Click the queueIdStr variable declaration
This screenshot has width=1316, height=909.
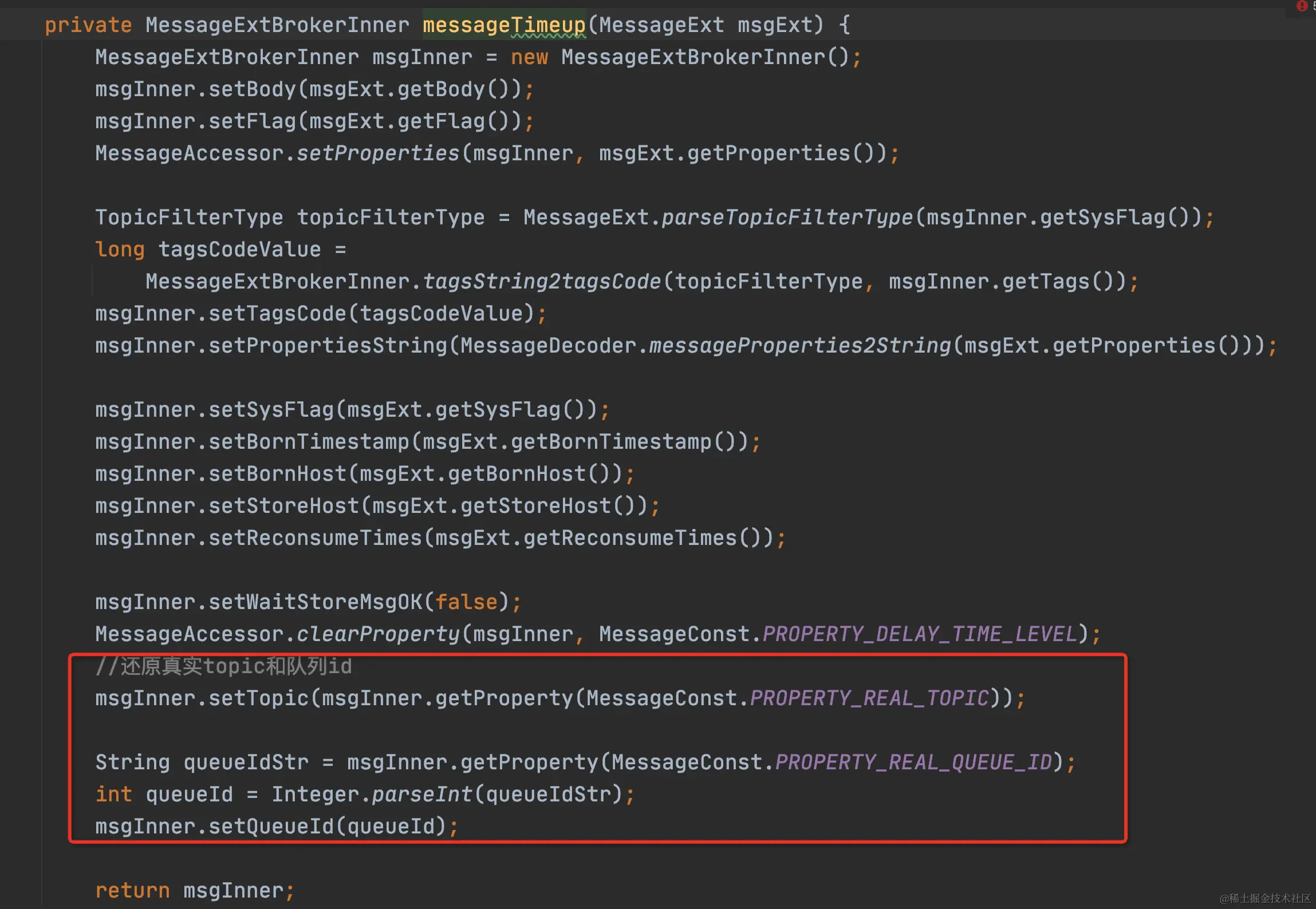[x=246, y=762]
